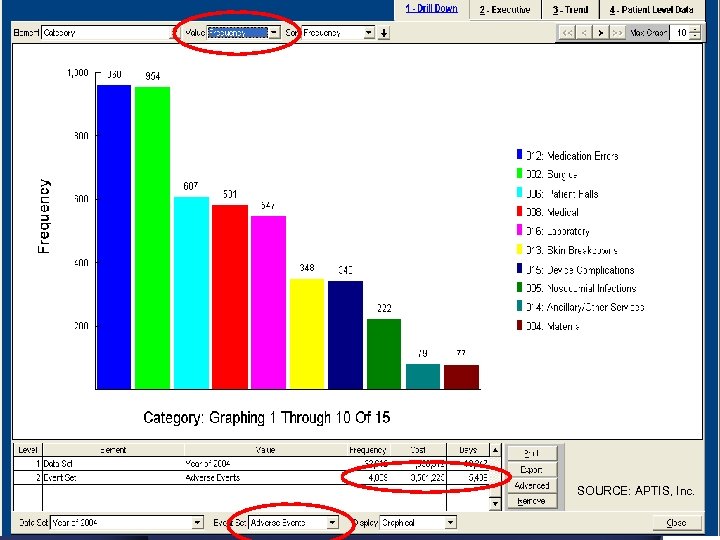
Task: Click the Medical legend red swatch
Action: click(x=519, y=211)
